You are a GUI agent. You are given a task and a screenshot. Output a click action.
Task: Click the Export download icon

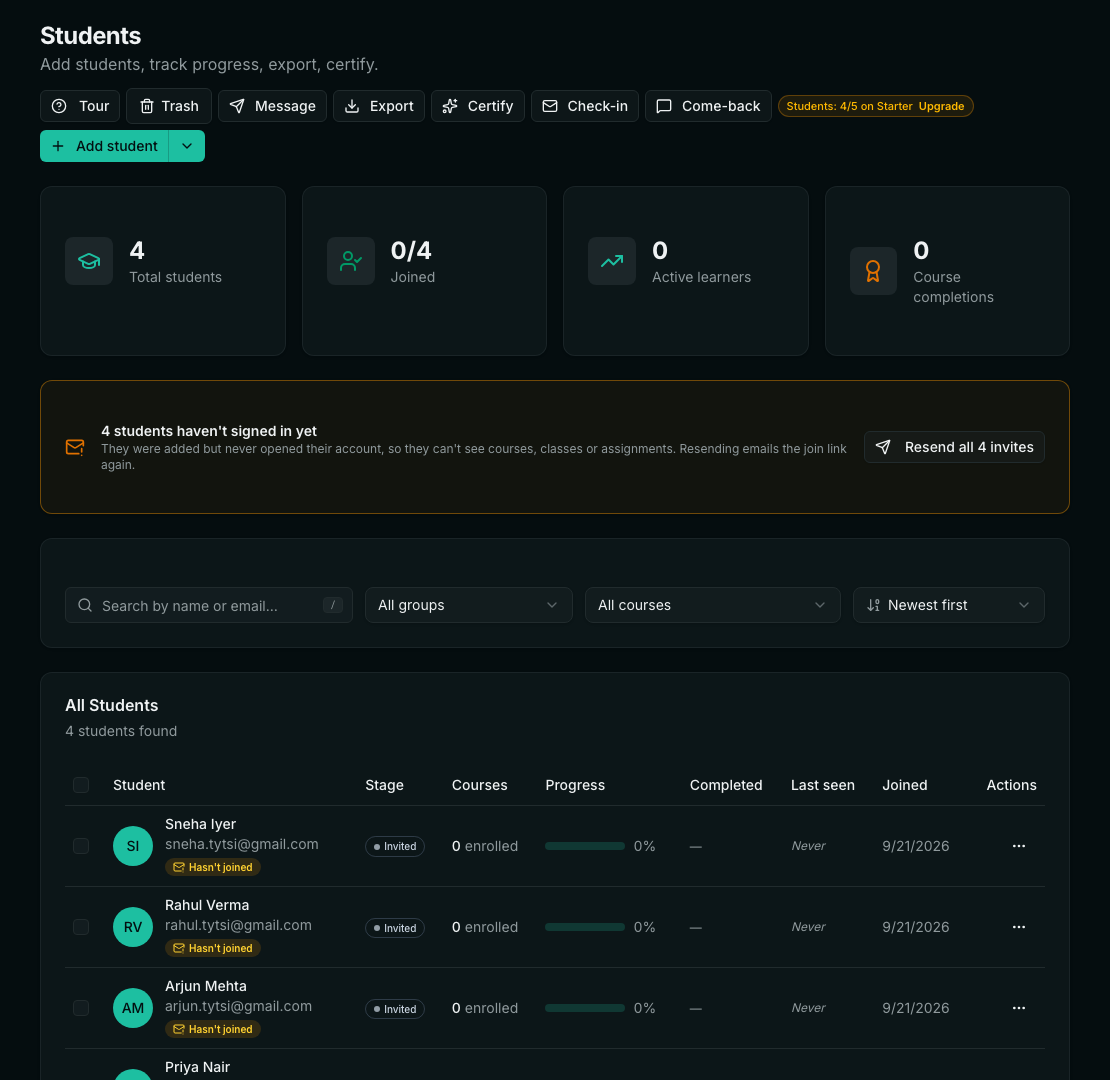(352, 106)
